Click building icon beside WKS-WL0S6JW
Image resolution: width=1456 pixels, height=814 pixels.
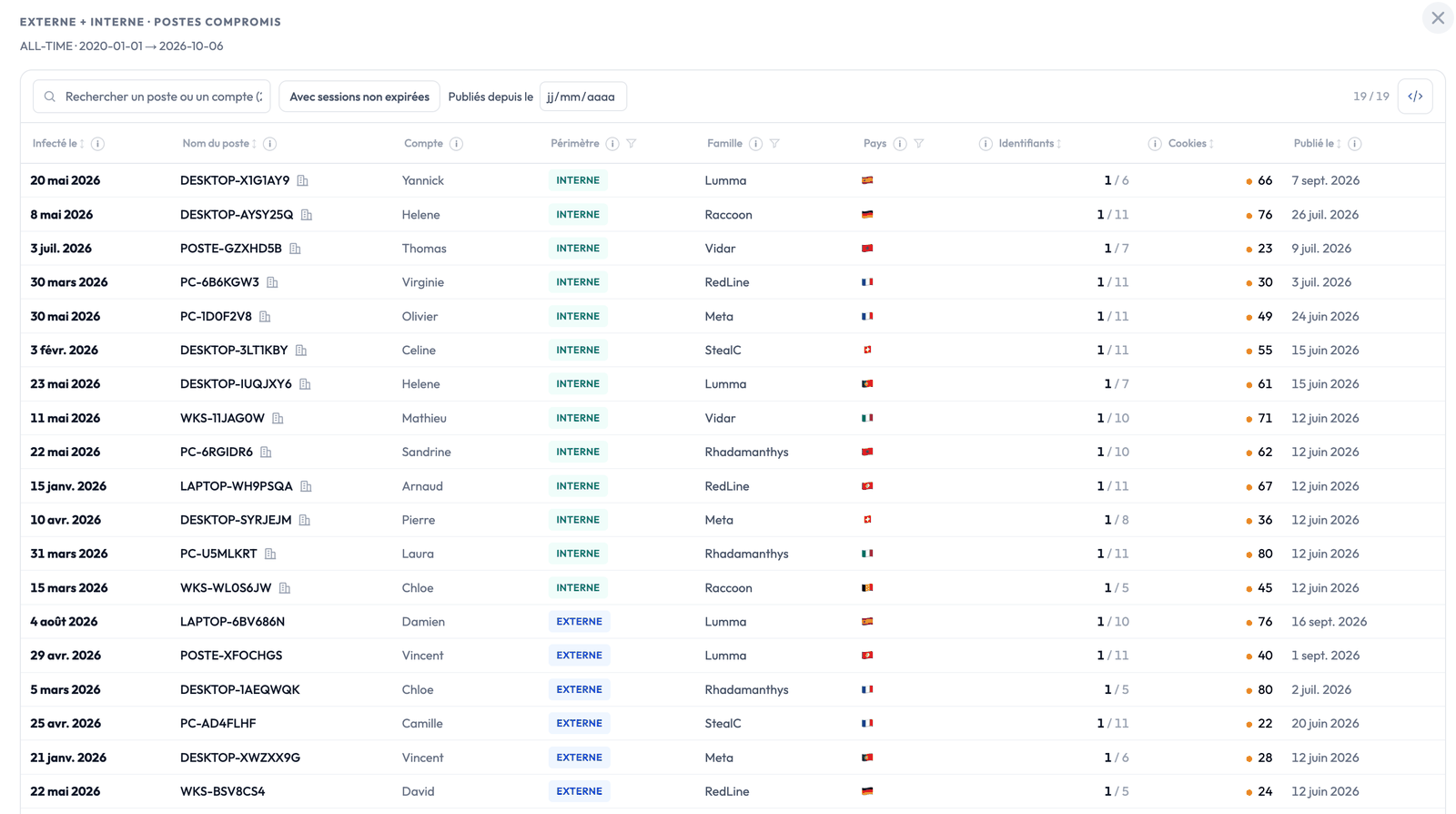tap(285, 588)
